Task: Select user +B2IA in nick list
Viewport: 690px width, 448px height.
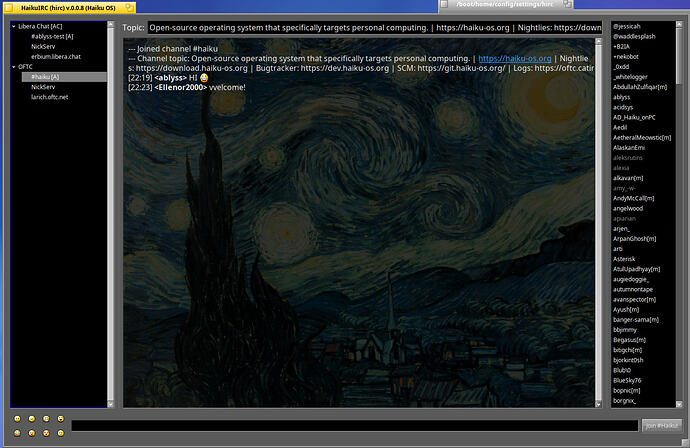Action: 621,47
